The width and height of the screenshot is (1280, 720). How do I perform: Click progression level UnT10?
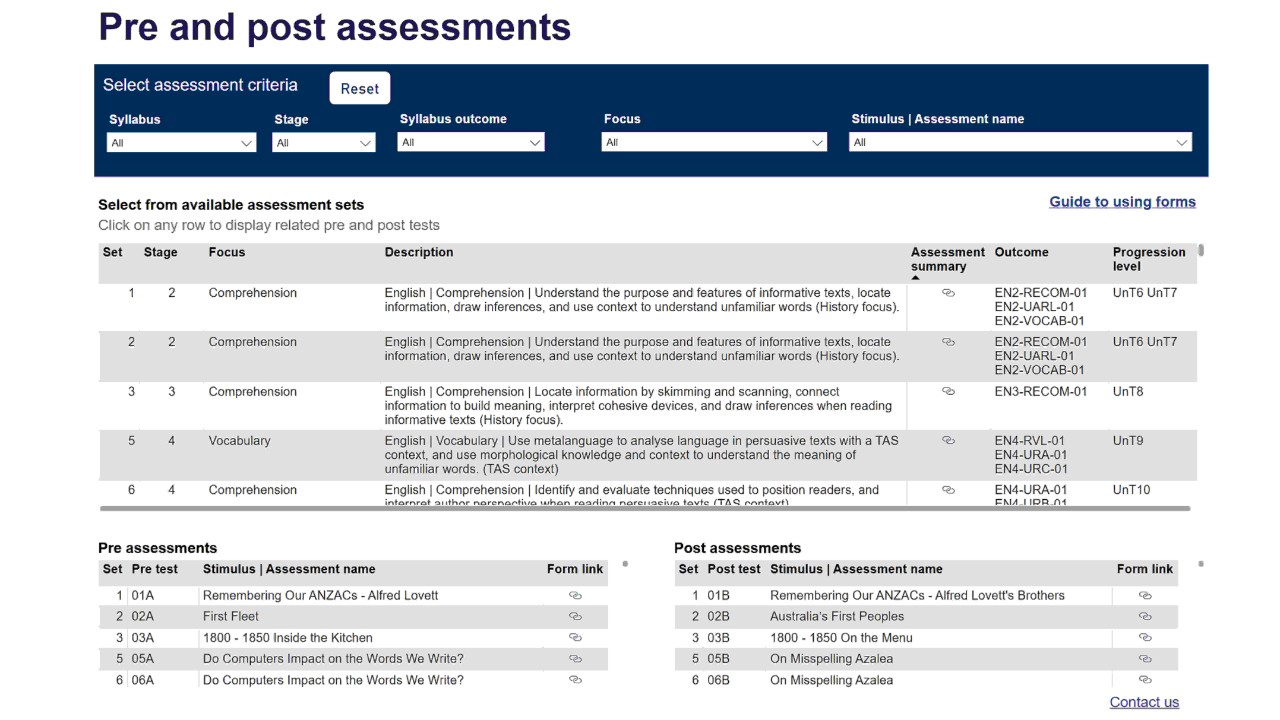click(x=1131, y=490)
